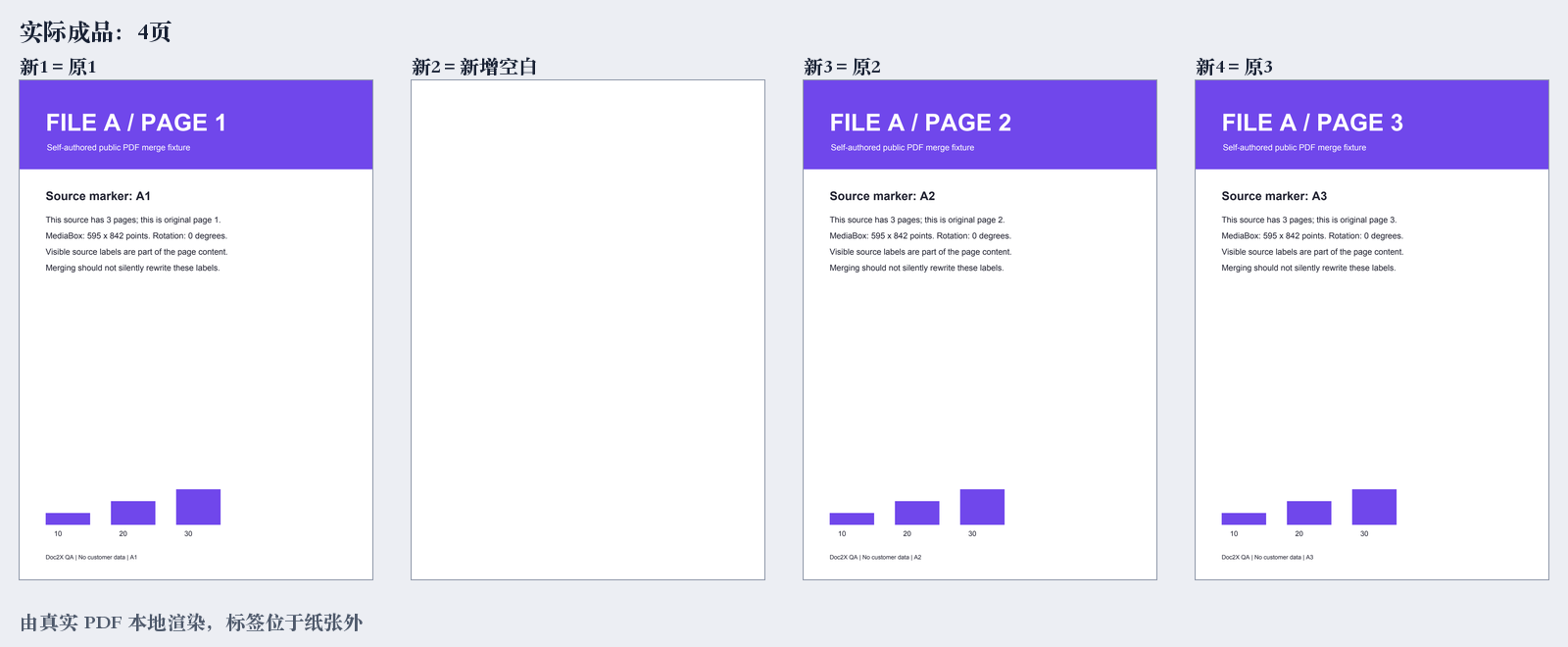Click the line ending "this is original page 1."

pyautogui.click(x=133, y=221)
